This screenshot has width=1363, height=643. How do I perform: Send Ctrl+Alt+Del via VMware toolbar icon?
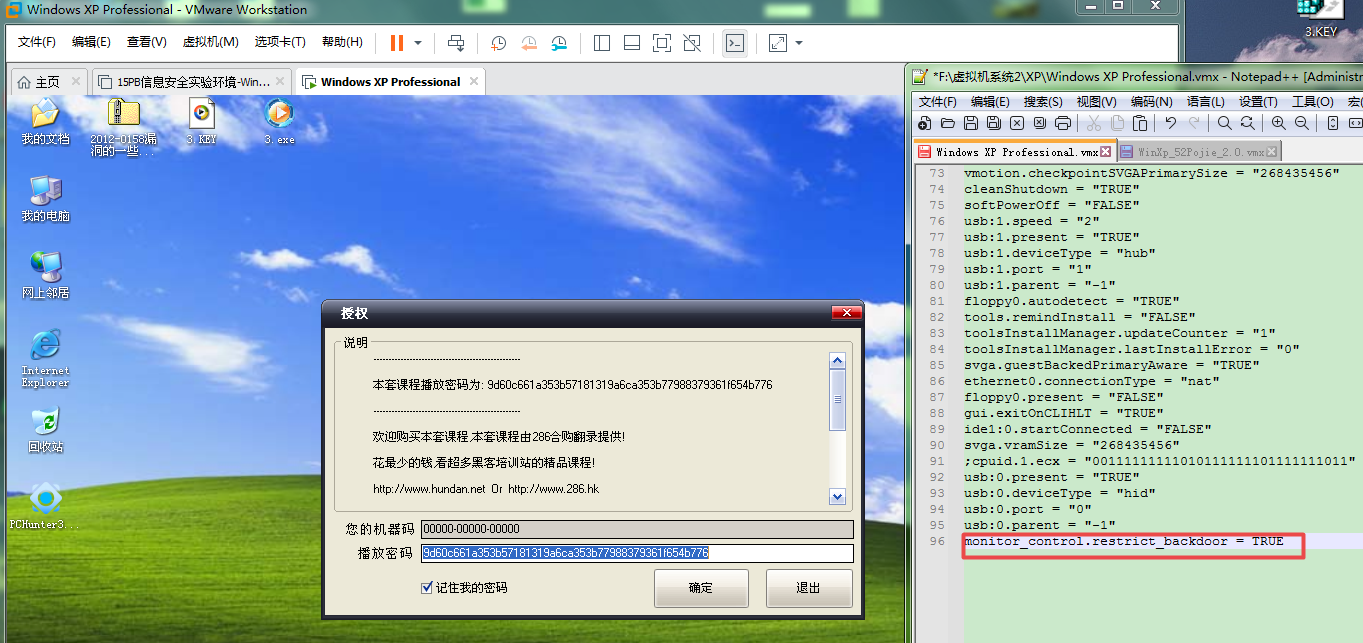456,43
